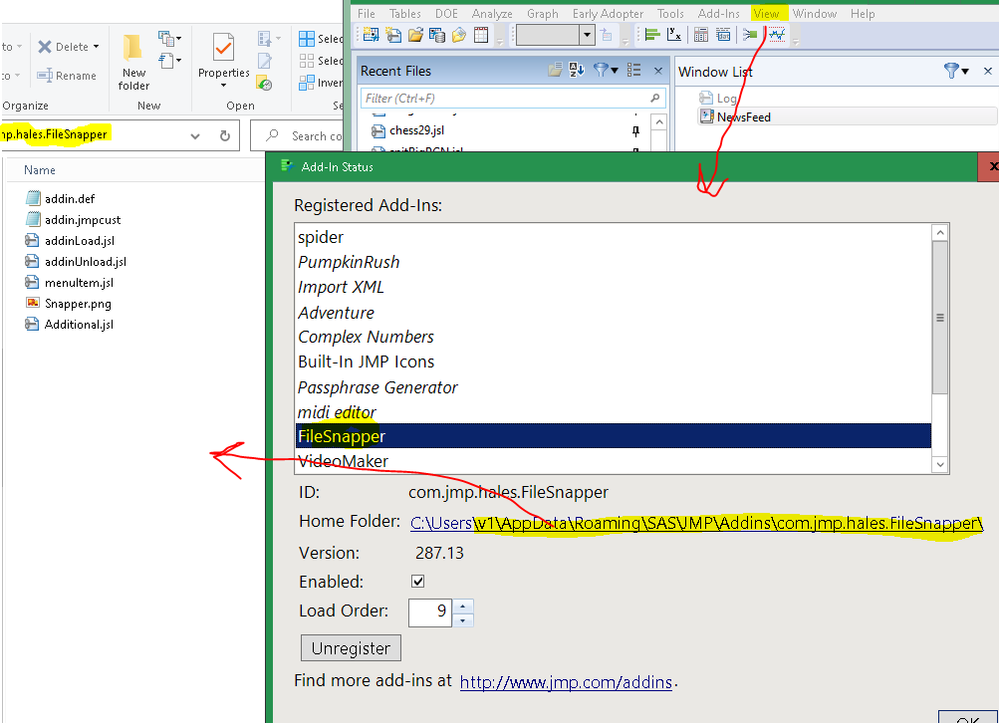The image size is (999, 723).
Task: Click the Unregister button
Action: [350, 648]
